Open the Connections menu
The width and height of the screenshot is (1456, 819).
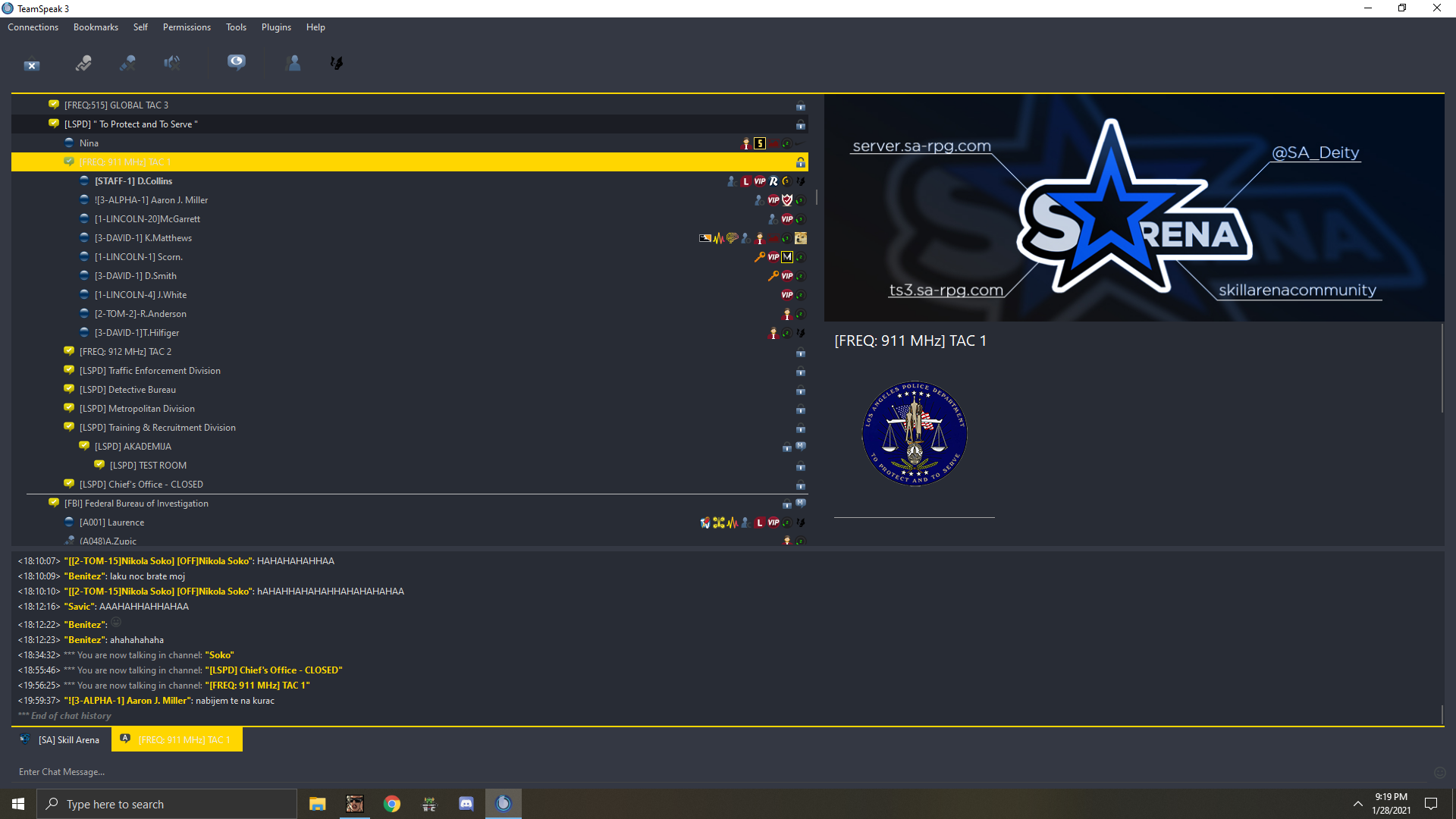tap(33, 27)
